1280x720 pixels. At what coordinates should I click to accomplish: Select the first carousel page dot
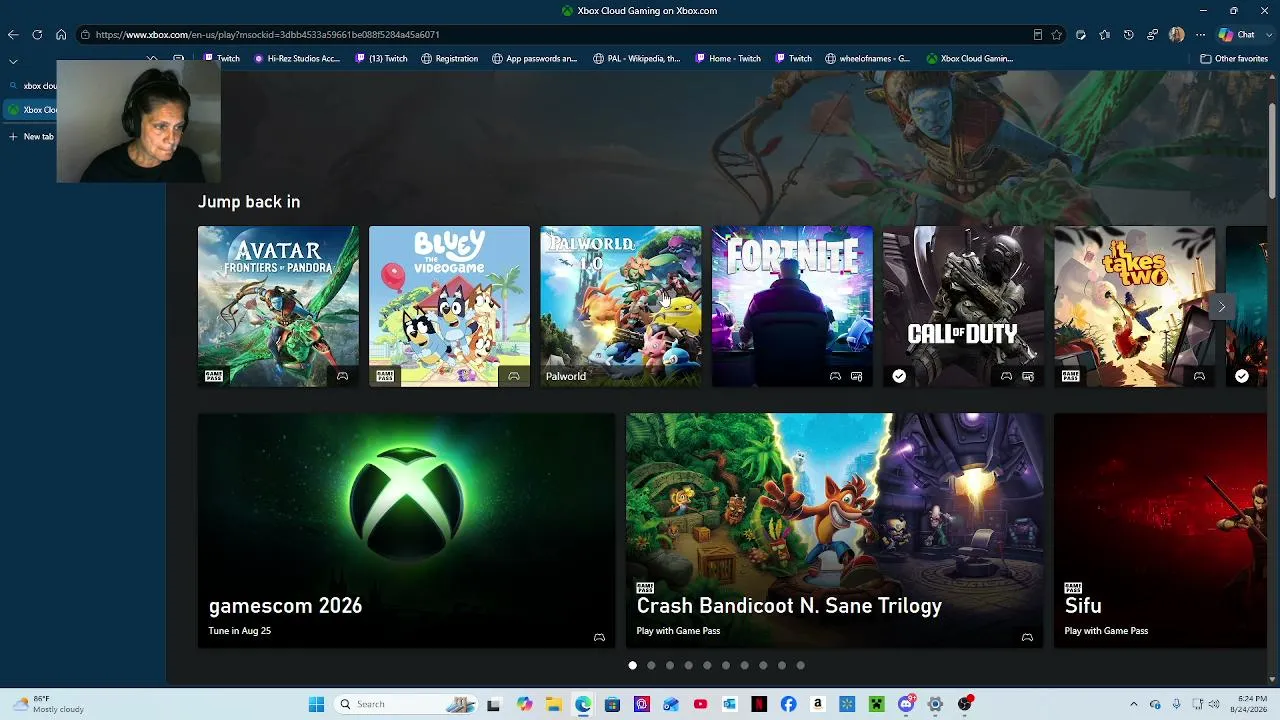632,665
